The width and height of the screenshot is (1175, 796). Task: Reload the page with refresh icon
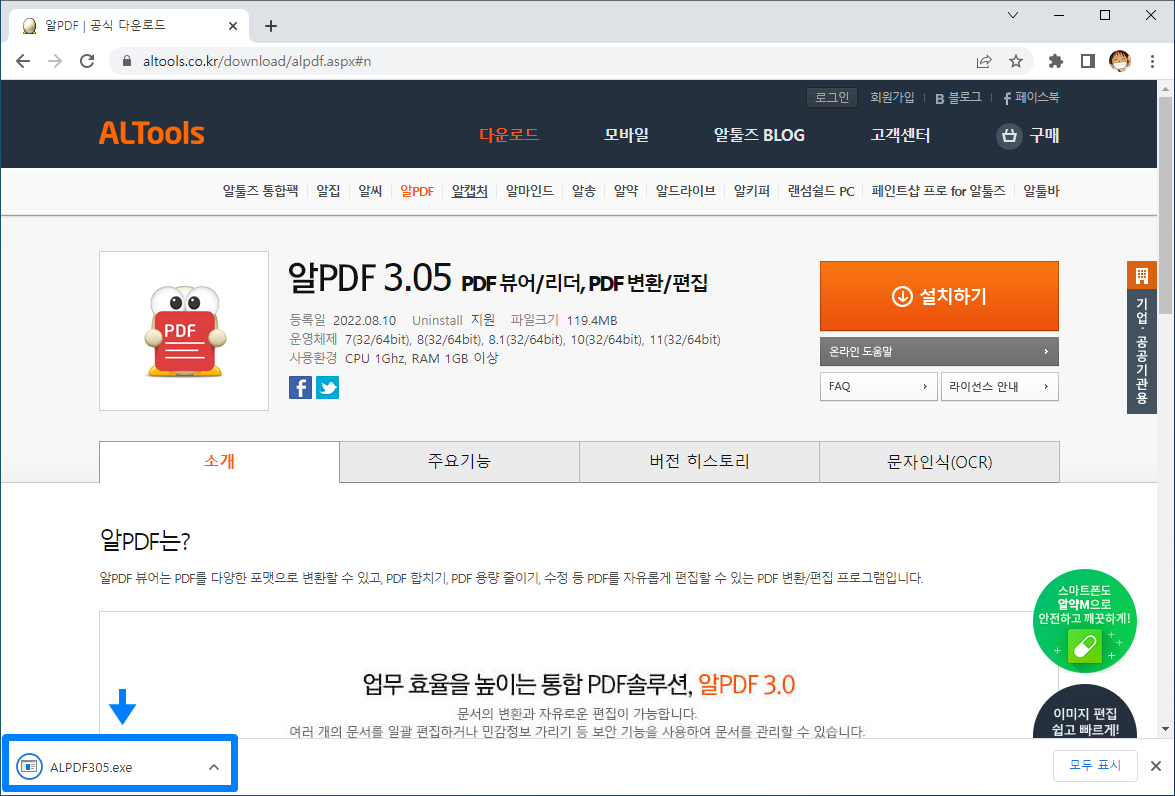click(87, 61)
